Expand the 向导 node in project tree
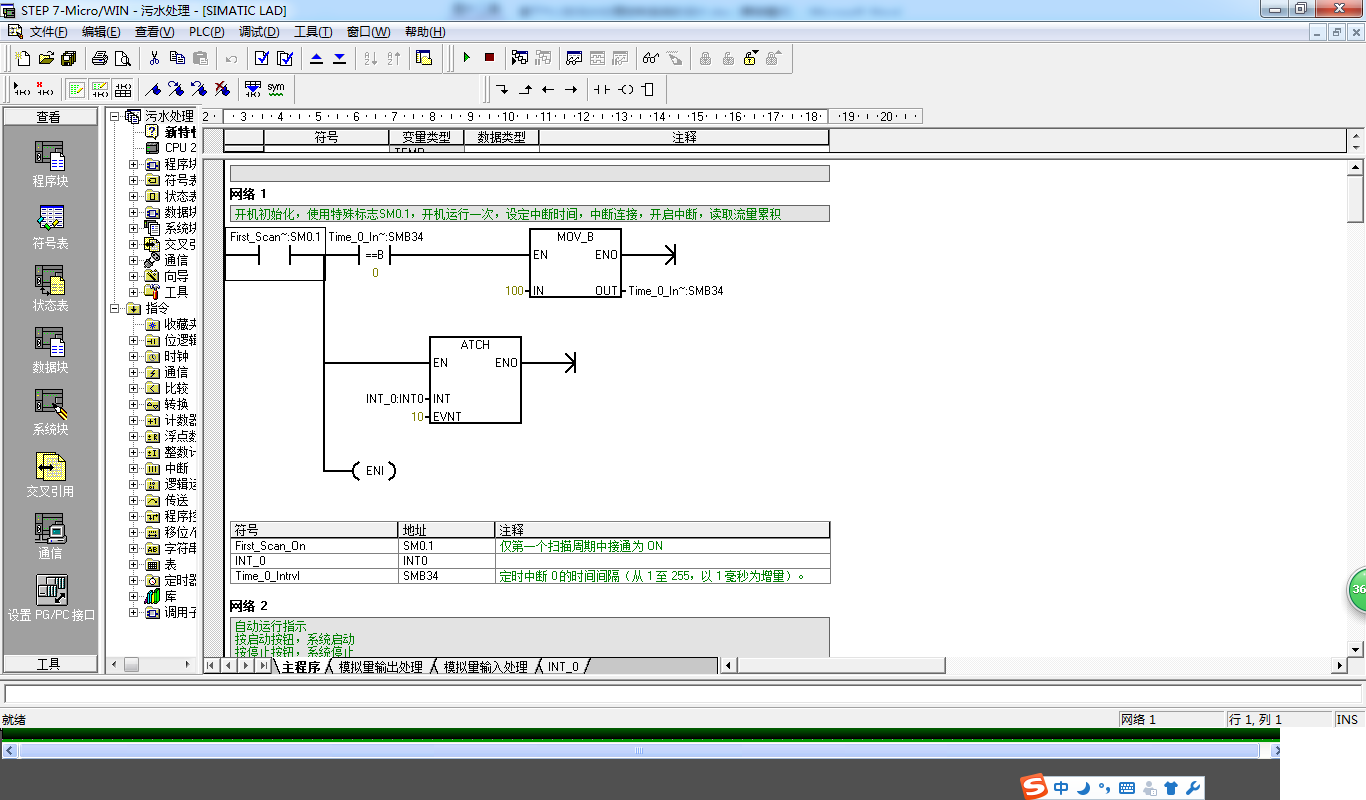The width and height of the screenshot is (1366, 800). pos(134,276)
